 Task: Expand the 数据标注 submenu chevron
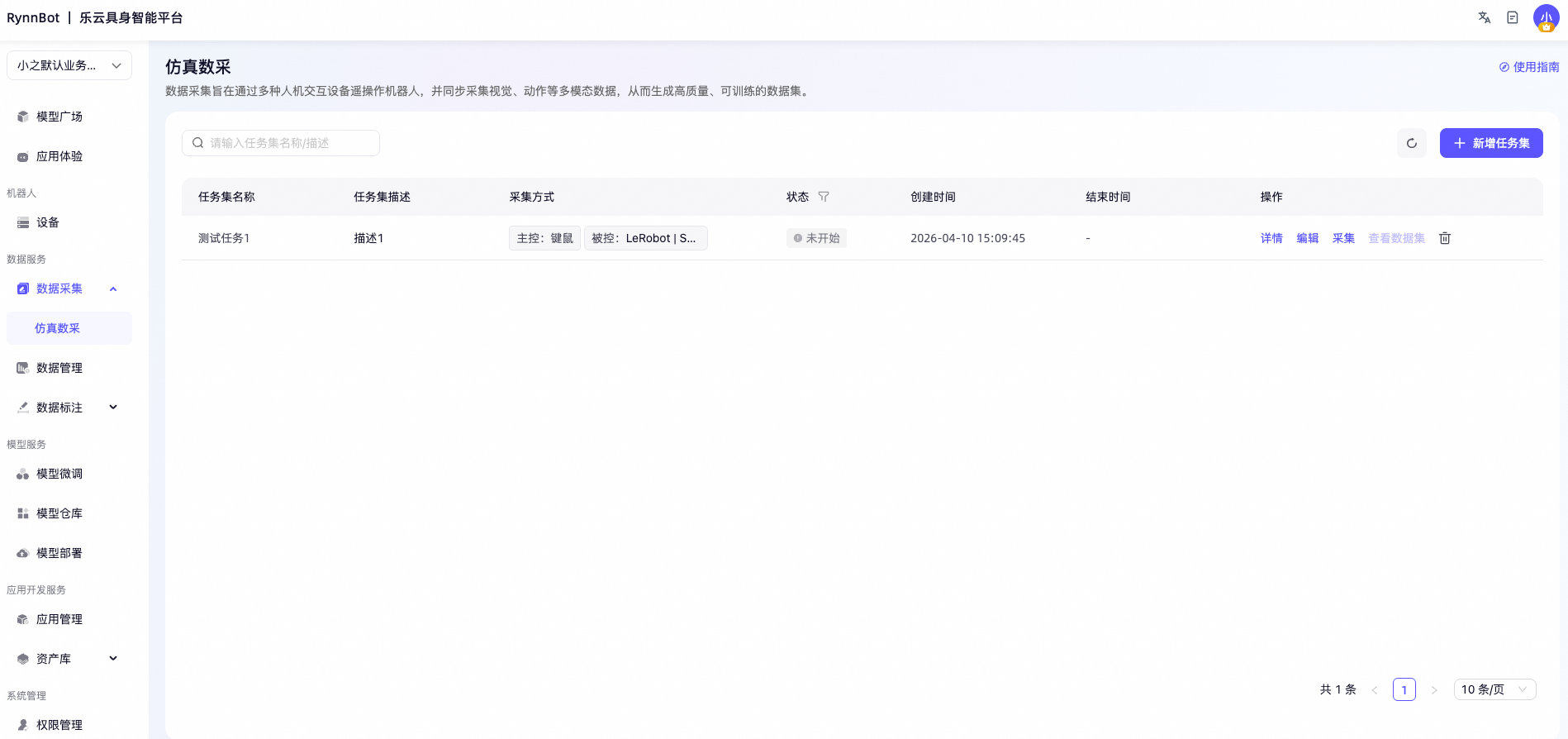pyautogui.click(x=113, y=408)
